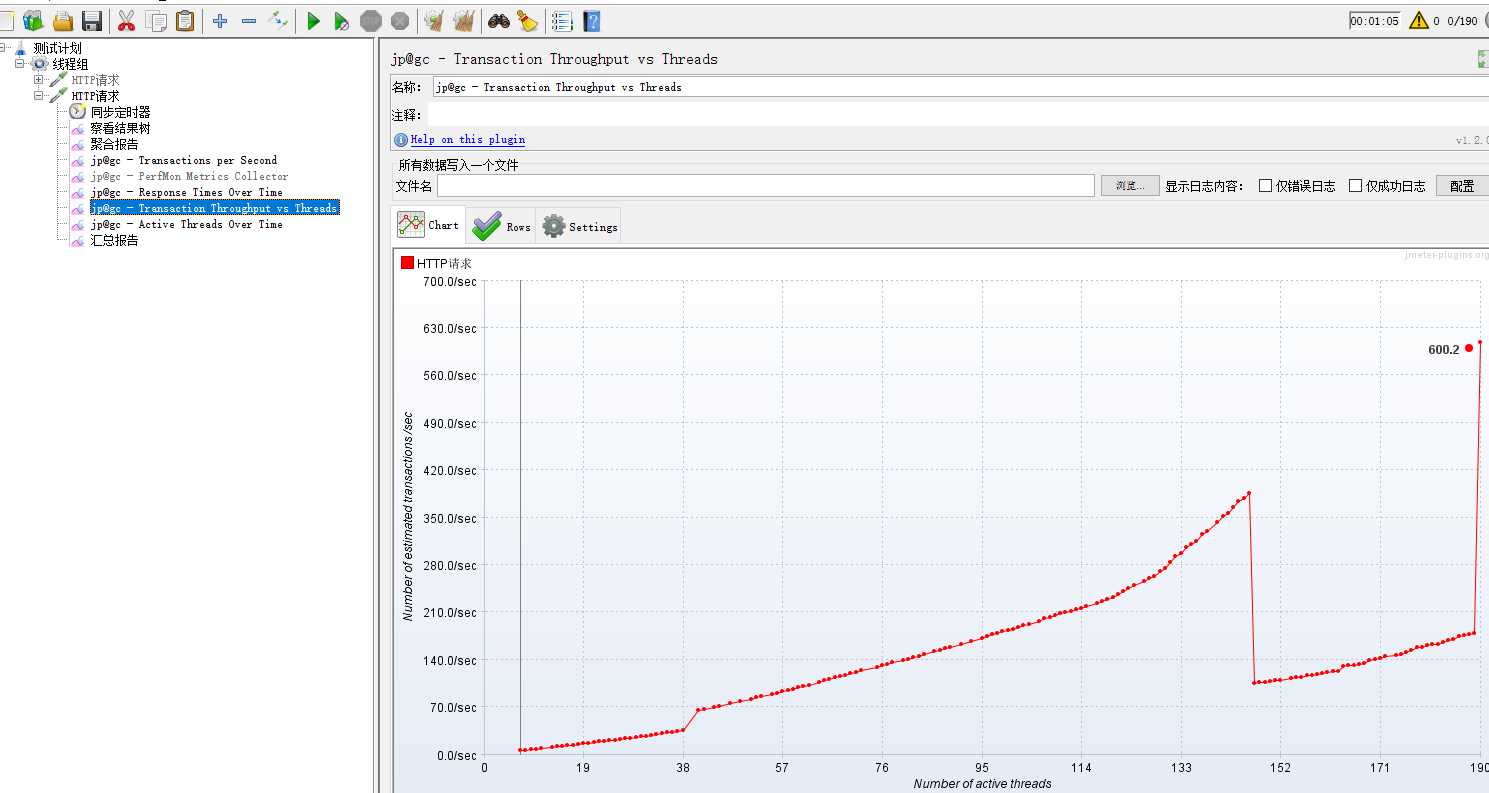Collapse the 测试计划 root node
1489x793 pixels.
click(4, 48)
